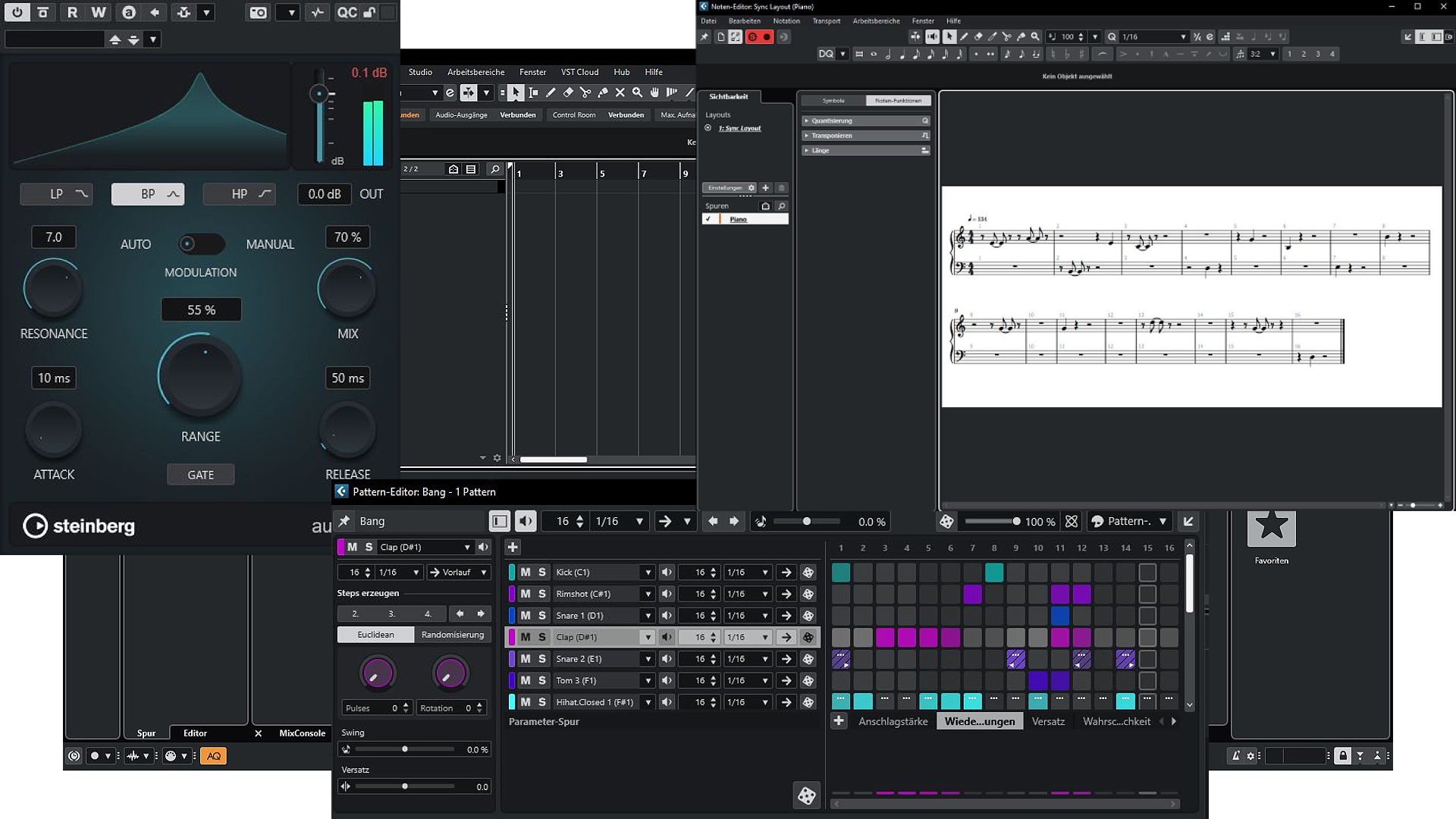Open the Rimshot (C#1) instrument dropdown

click(x=648, y=595)
